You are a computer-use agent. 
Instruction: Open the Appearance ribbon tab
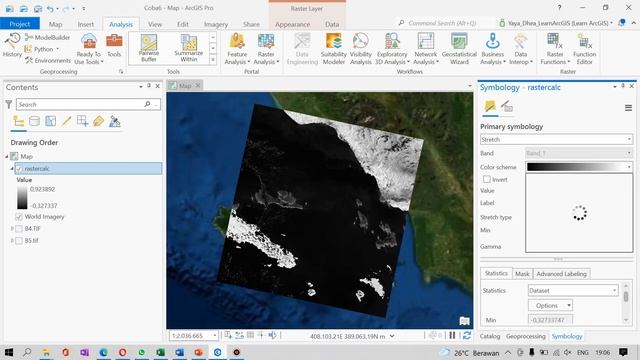click(x=292, y=24)
